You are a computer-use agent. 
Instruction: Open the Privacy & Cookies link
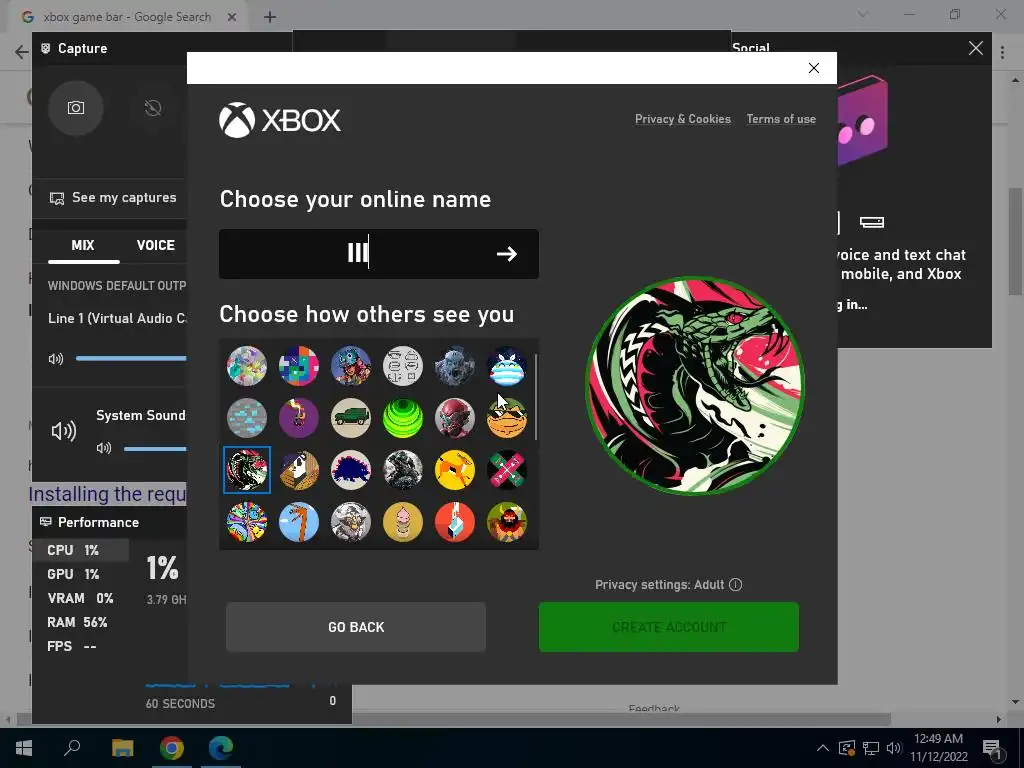tap(682, 119)
